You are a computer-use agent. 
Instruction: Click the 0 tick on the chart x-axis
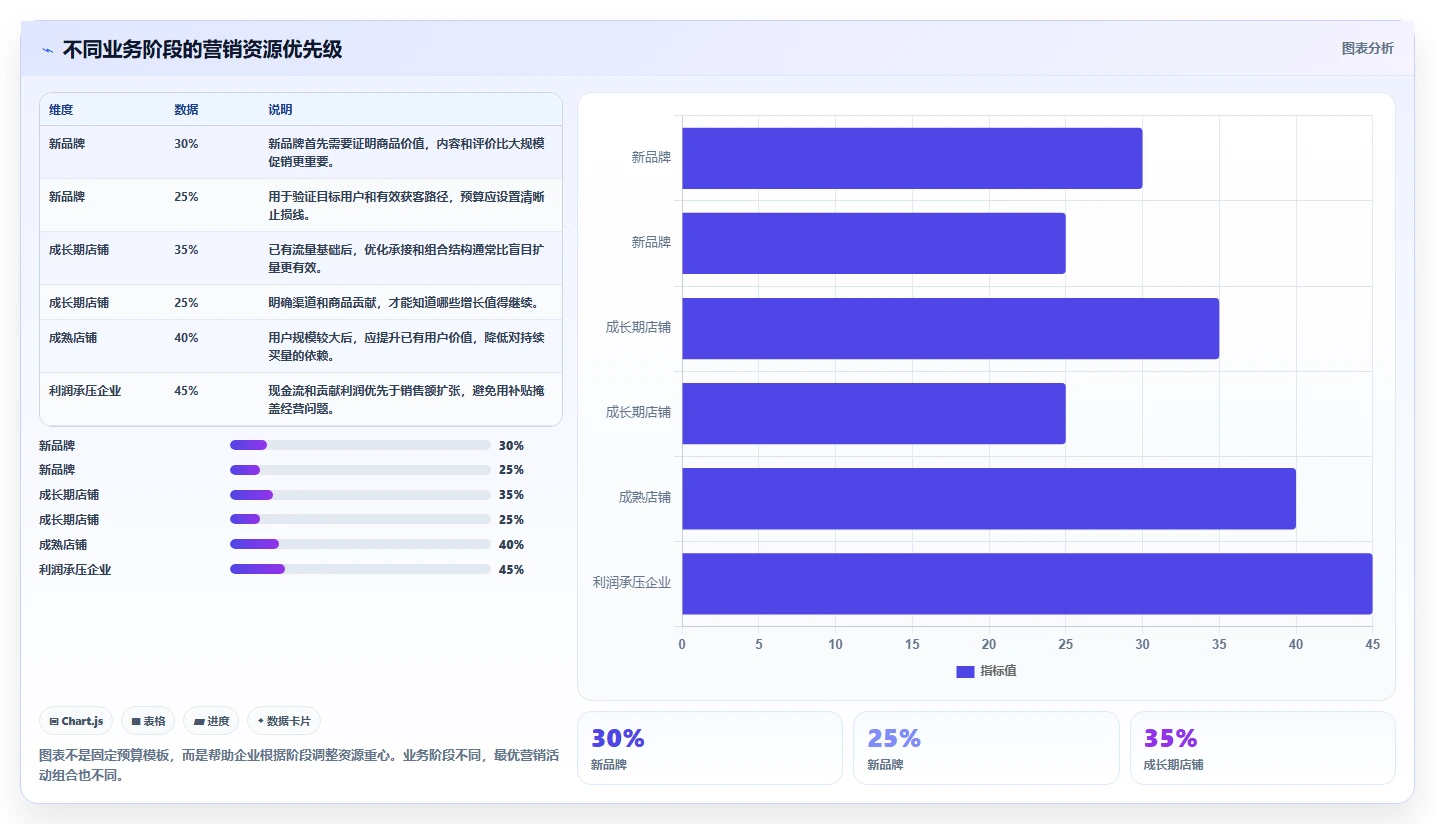point(682,645)
